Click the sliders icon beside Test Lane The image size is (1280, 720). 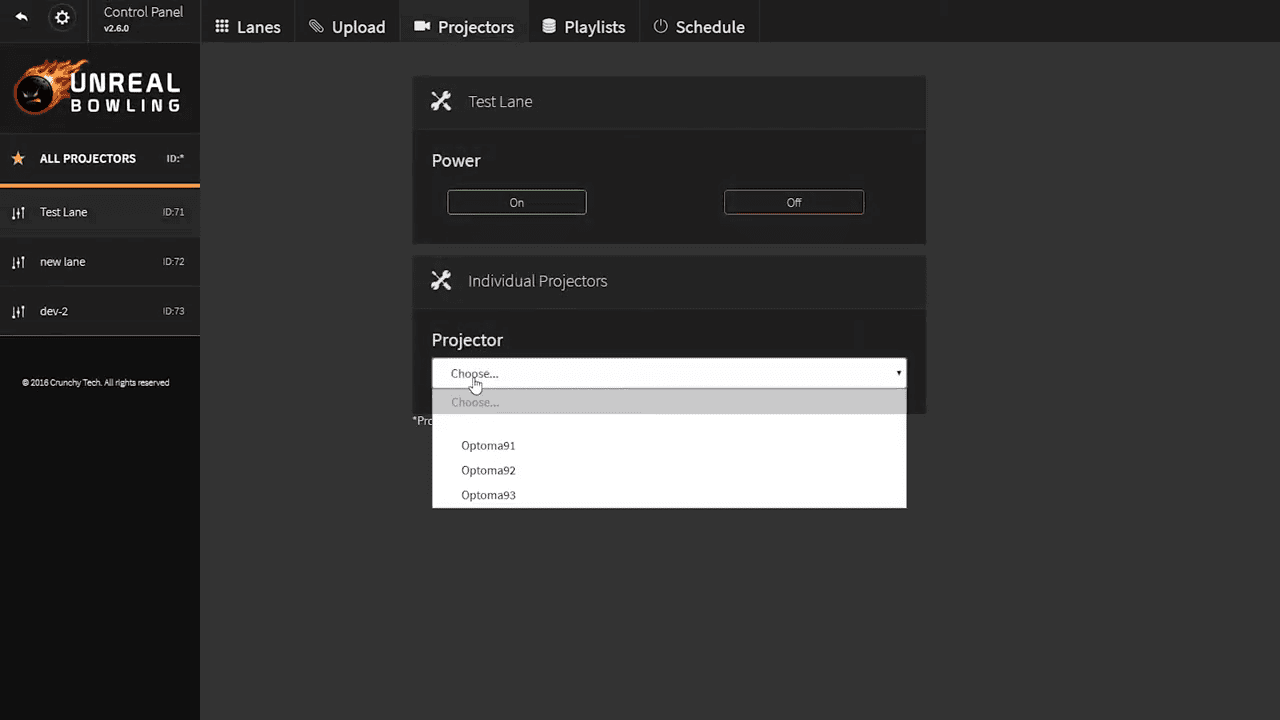tap(18, 212)
